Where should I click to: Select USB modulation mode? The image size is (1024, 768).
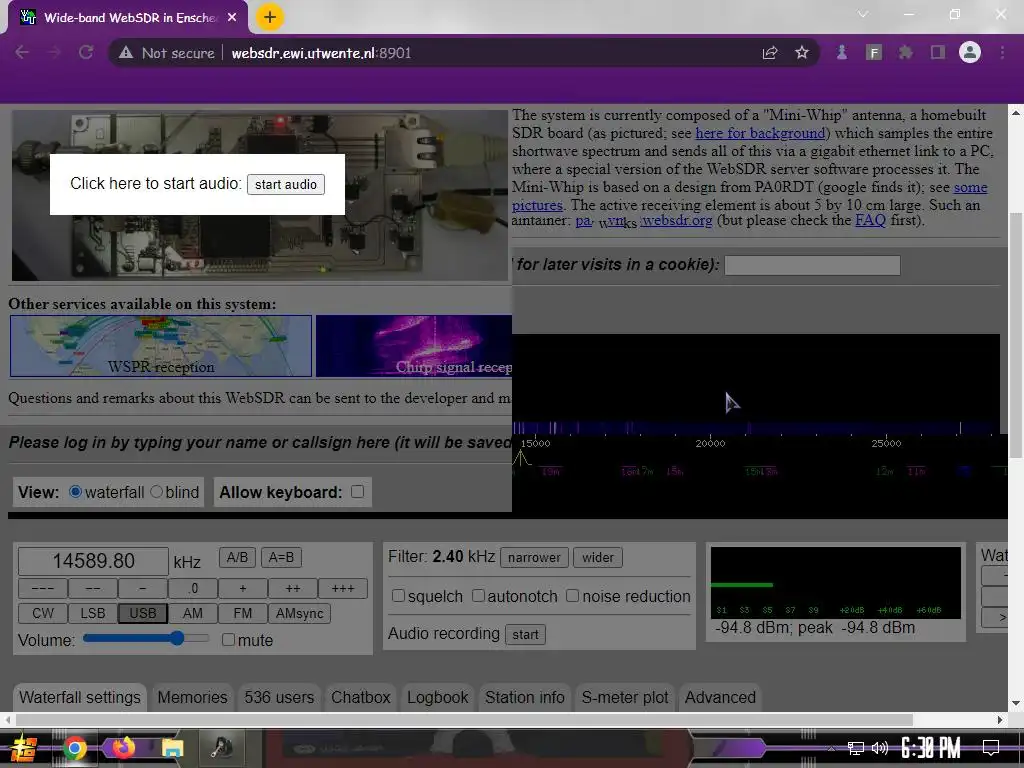pos(142,613)
